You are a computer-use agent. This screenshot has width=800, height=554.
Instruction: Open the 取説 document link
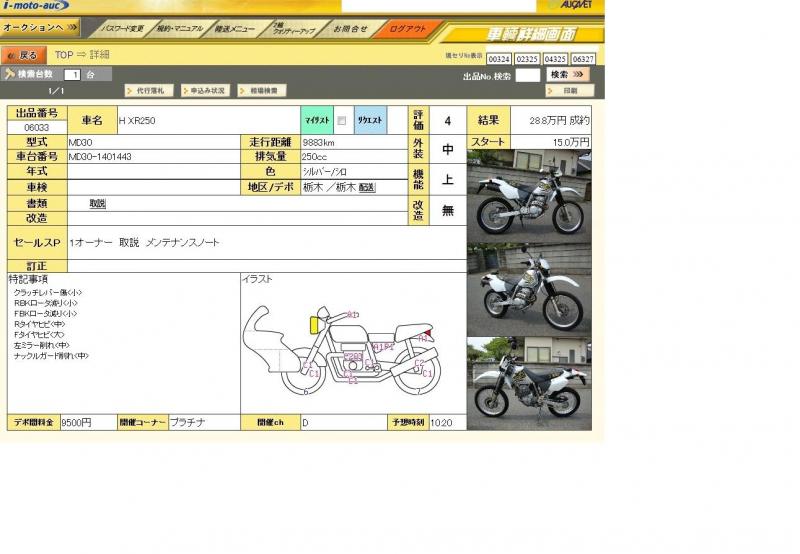tap(97, 204)
